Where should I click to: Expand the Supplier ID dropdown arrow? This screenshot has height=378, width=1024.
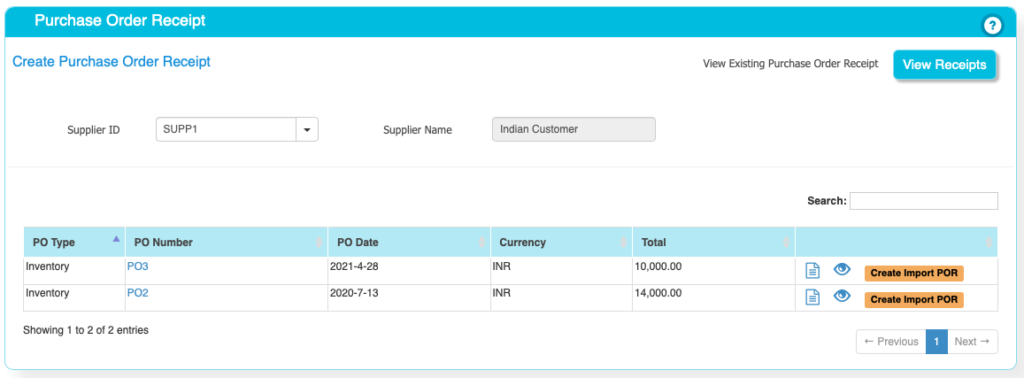307,130
